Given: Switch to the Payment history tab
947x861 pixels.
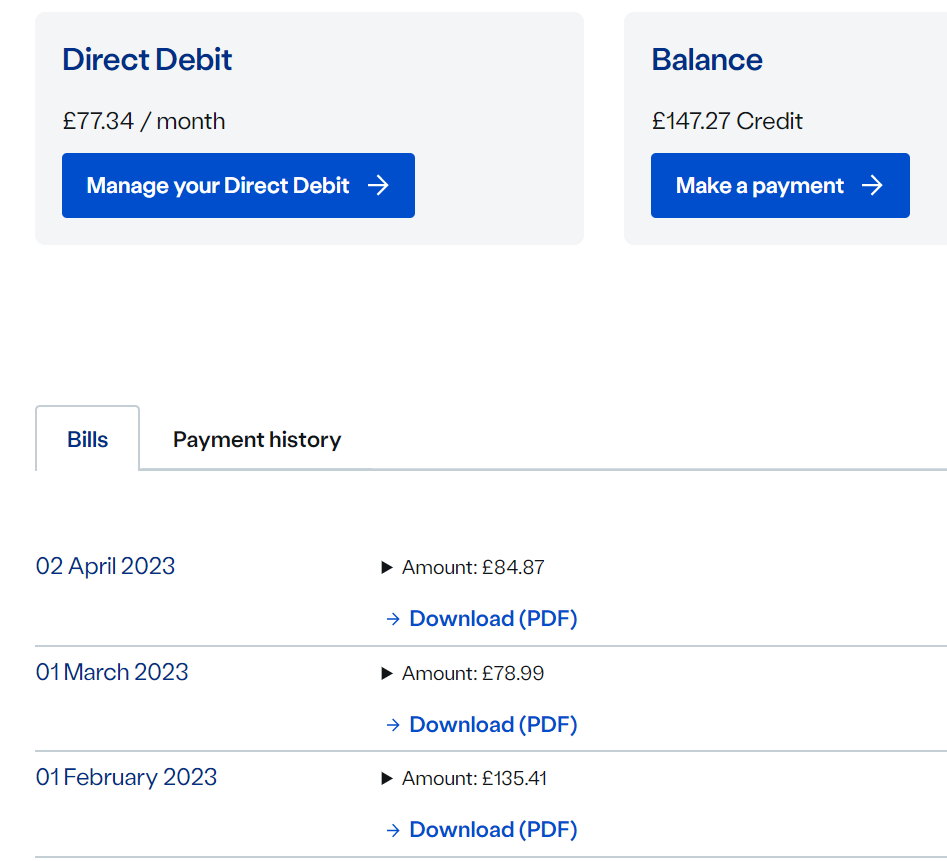Looking at the screenshot, I should coord(257,440).
